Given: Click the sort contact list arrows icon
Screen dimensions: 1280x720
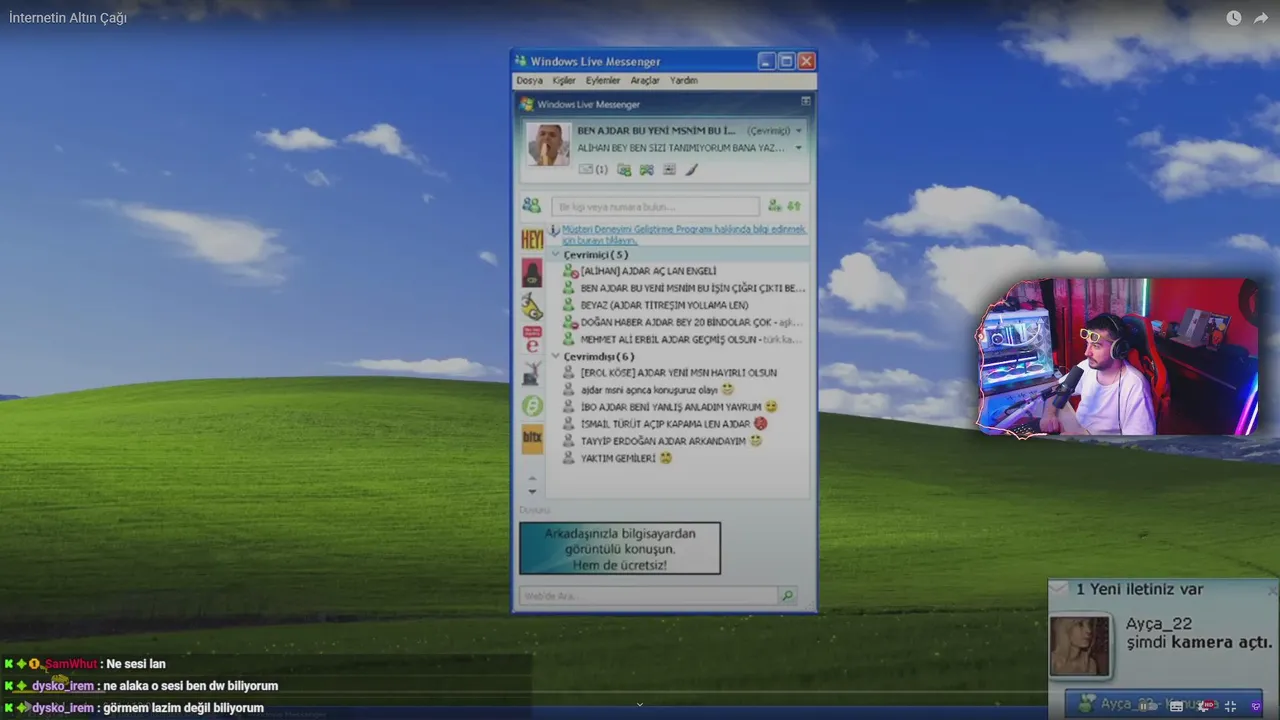Looking at the screenshot, I should click(x=794, y=206).
